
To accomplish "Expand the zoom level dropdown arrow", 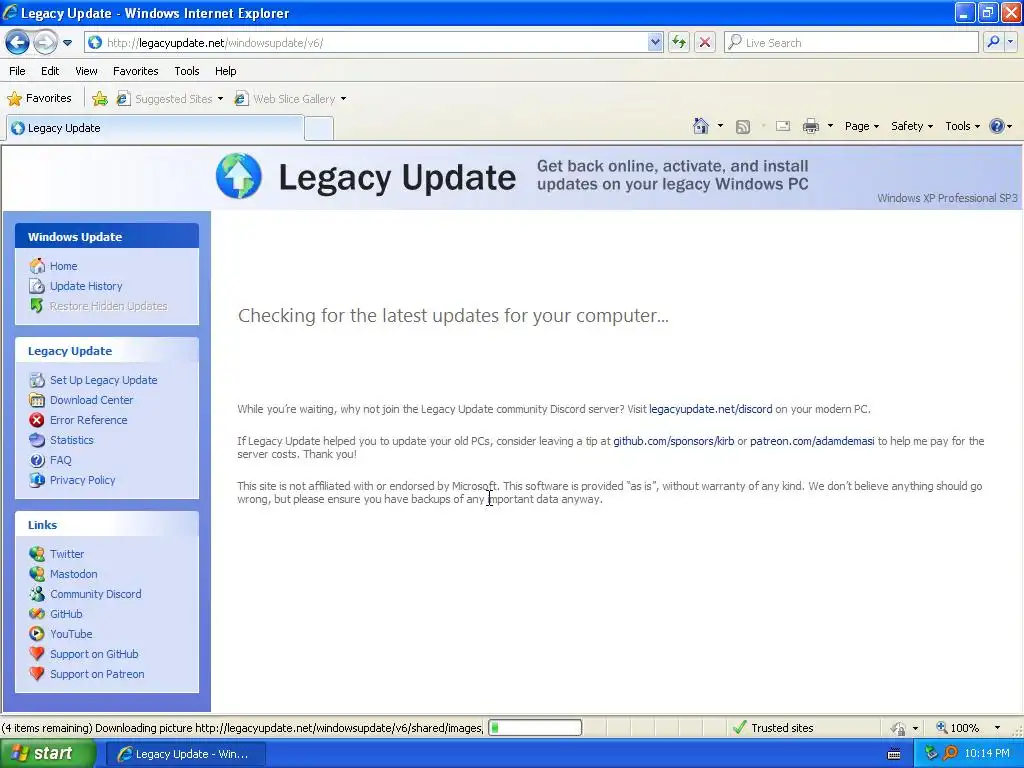I will point(997,728).
